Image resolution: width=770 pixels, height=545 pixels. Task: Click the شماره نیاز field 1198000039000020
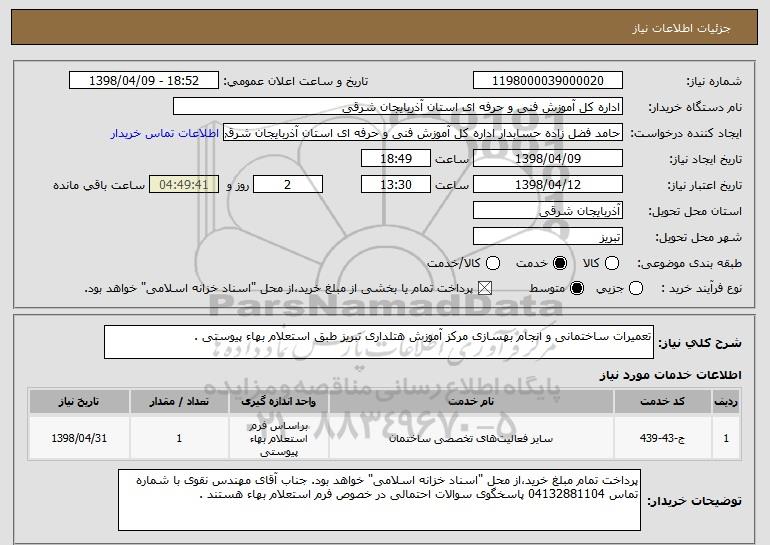[x=548, y=81]
